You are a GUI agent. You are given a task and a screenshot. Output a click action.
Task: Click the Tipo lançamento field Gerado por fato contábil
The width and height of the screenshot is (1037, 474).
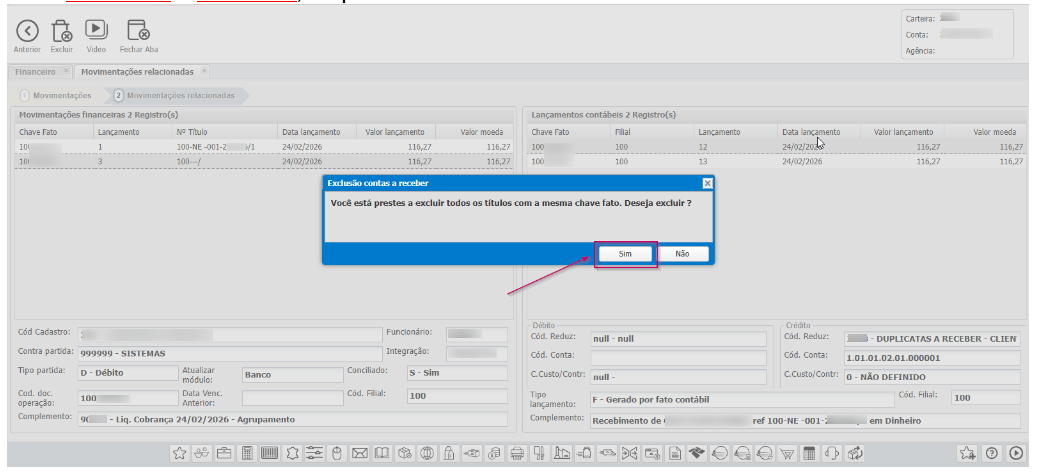[741, 400]
